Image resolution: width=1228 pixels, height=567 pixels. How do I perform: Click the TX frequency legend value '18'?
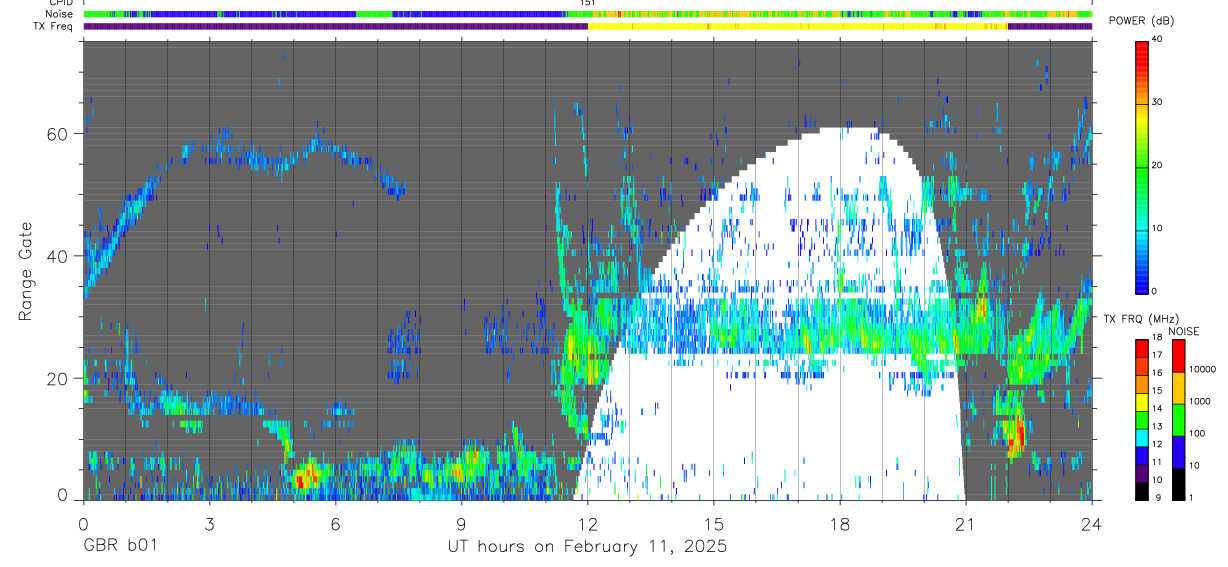click(1157, 337)
